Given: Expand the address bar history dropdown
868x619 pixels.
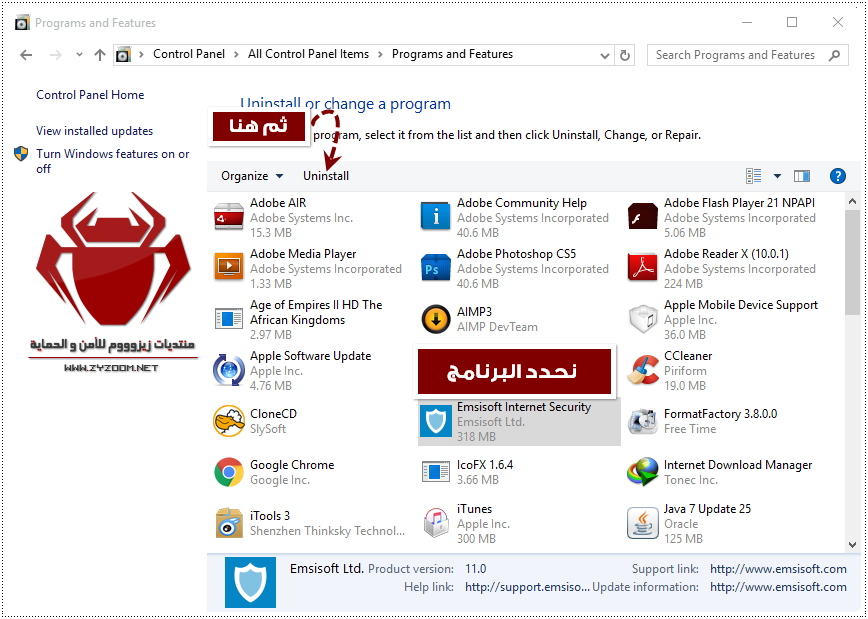Looking at the screenshot, I should click(x=604, y=55).
